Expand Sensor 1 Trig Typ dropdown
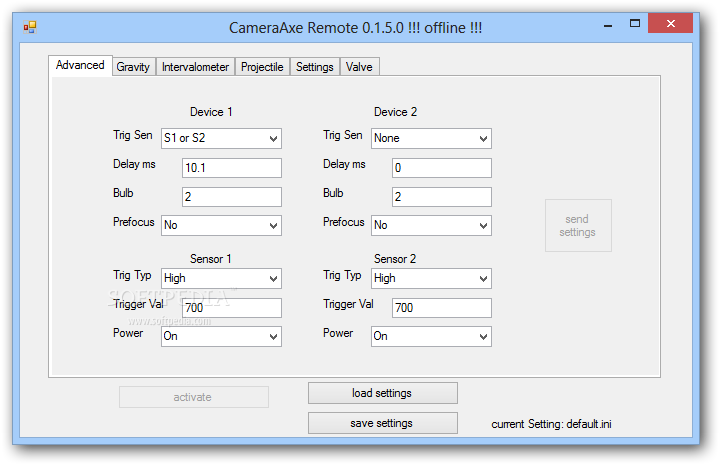720x465 pixels. click(221, 278)
